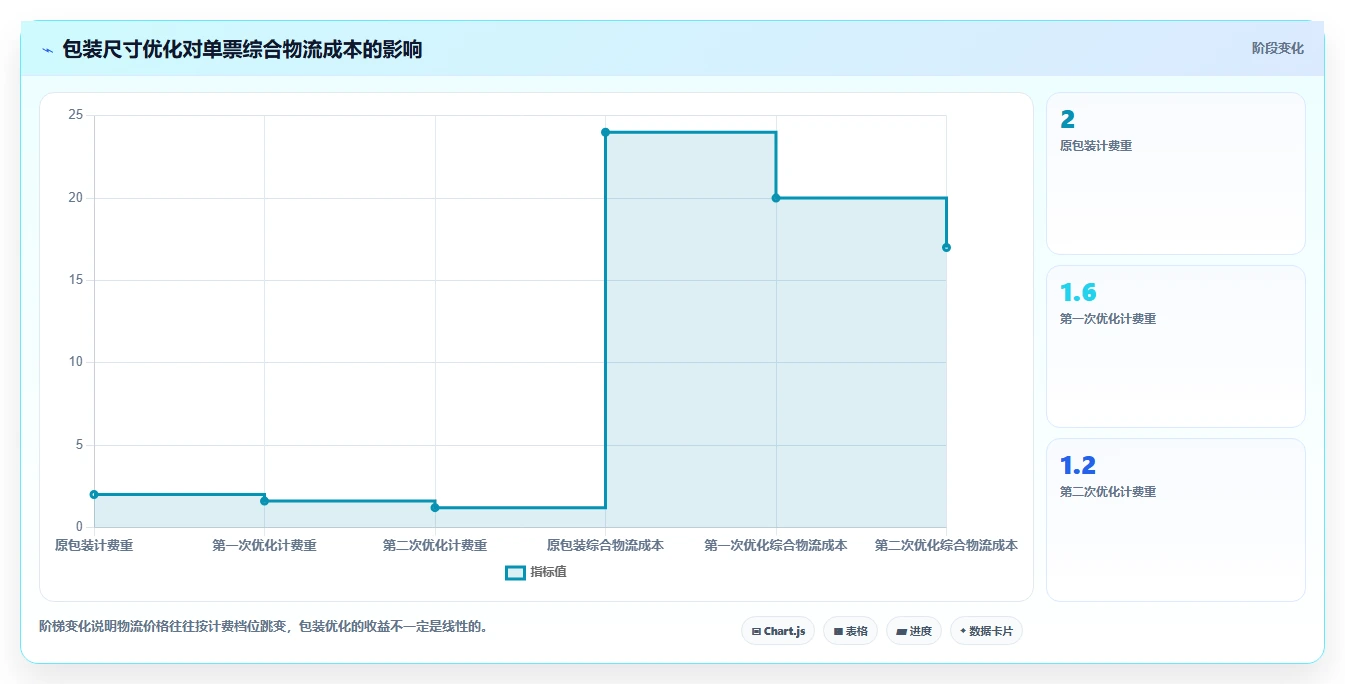Click the y-axis value 25

(x=75, y=115)
